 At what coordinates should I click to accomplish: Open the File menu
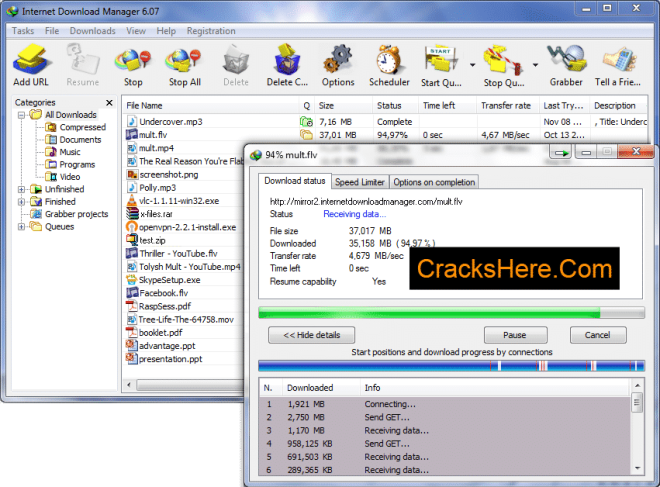point(52,31)
